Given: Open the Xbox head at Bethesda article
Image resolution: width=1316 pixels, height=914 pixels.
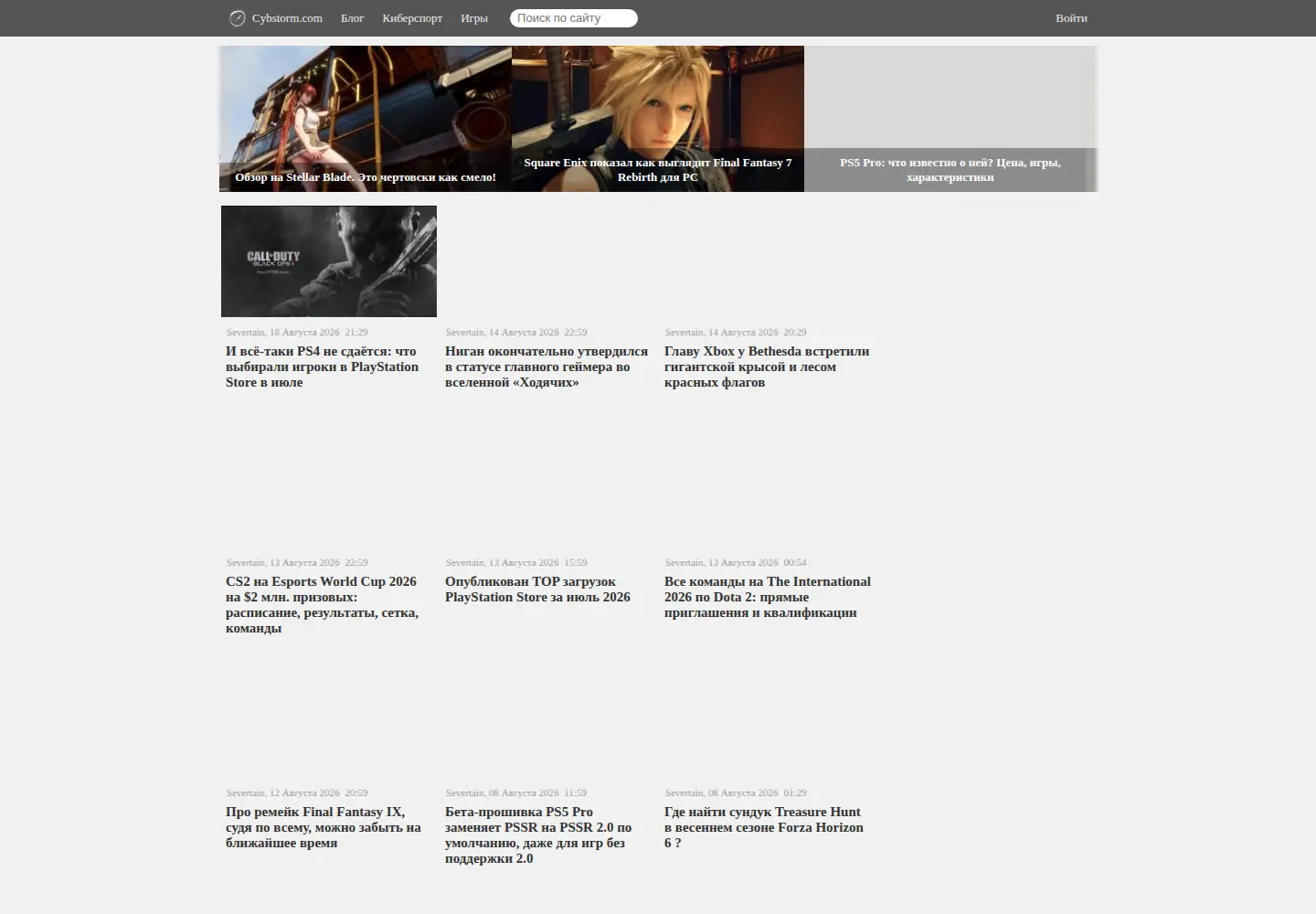Looking at the screenshot, I should pos(767,367).
